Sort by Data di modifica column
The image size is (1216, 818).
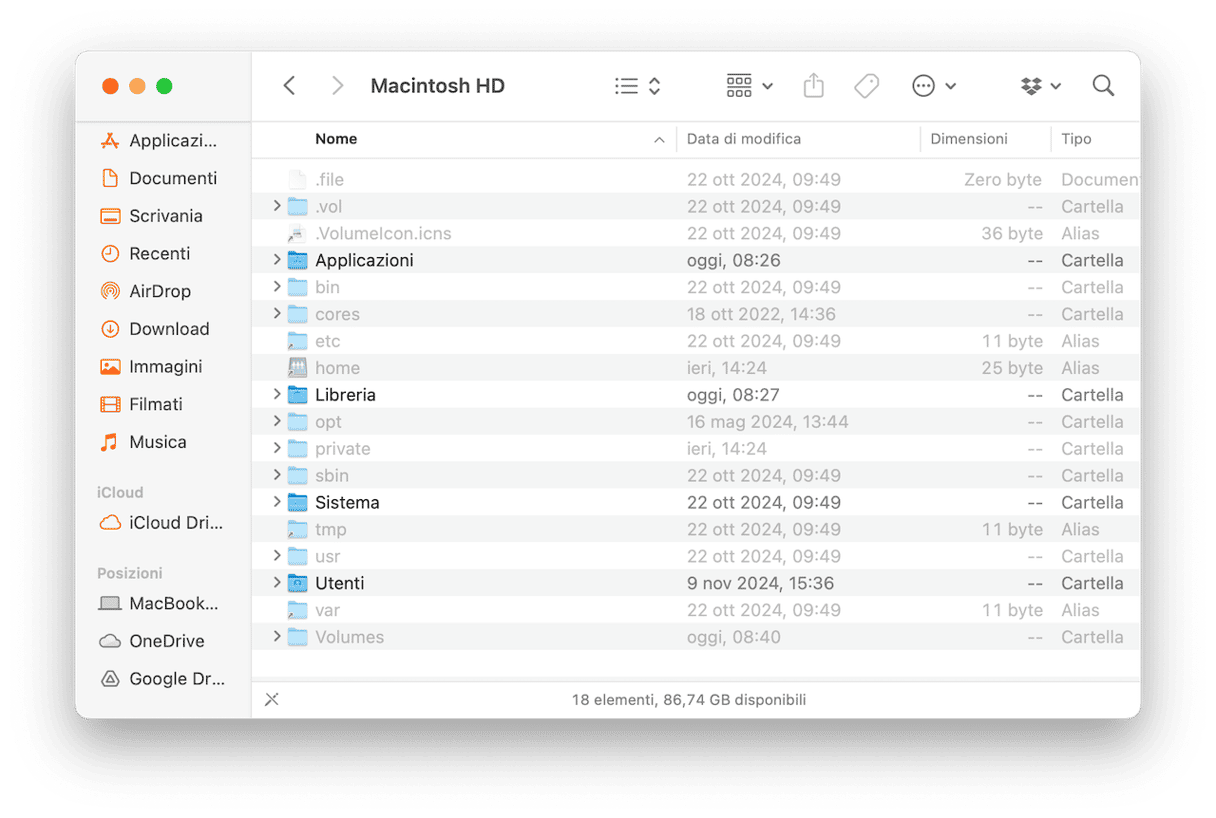point(744,139)
